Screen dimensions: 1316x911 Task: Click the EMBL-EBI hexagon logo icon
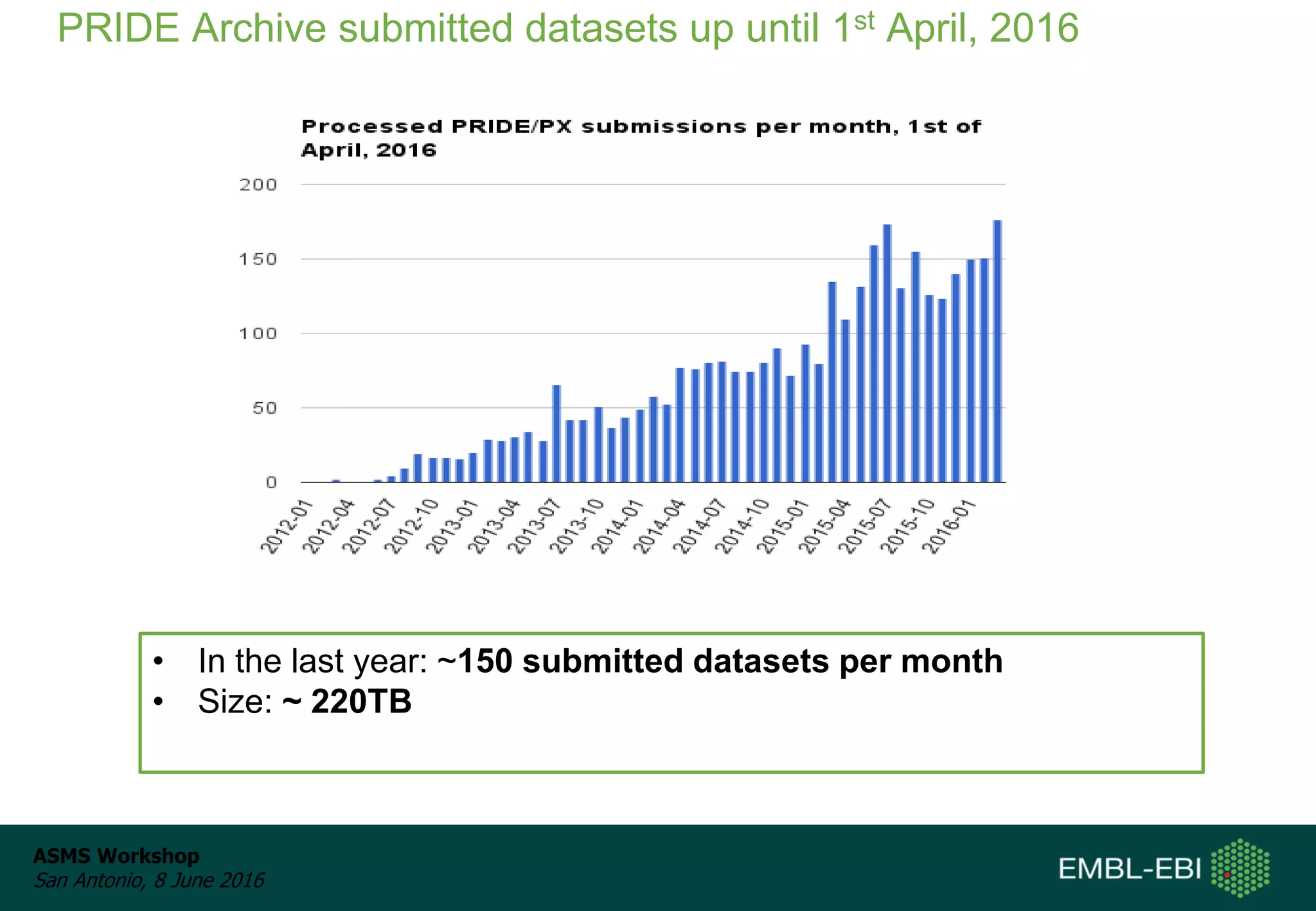[x=1240, y=867]
